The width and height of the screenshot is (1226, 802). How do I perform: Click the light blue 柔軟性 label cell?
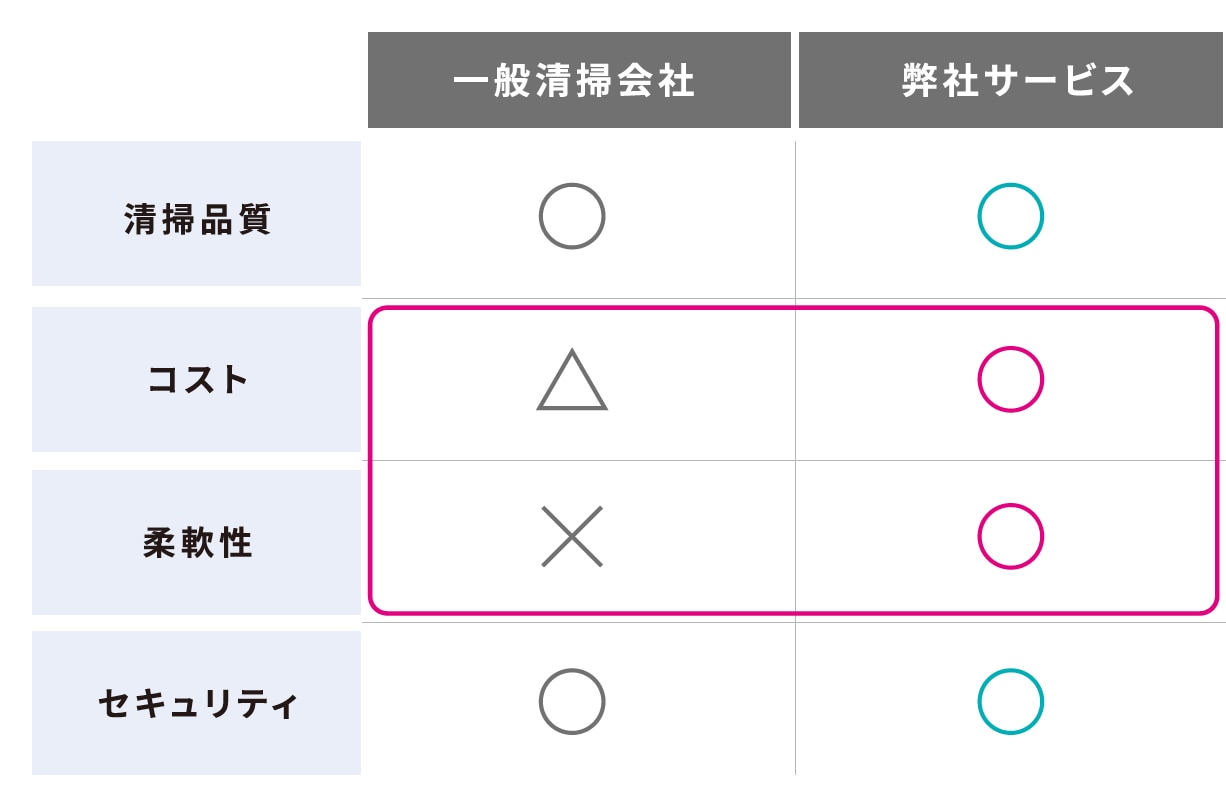(196, 542)
